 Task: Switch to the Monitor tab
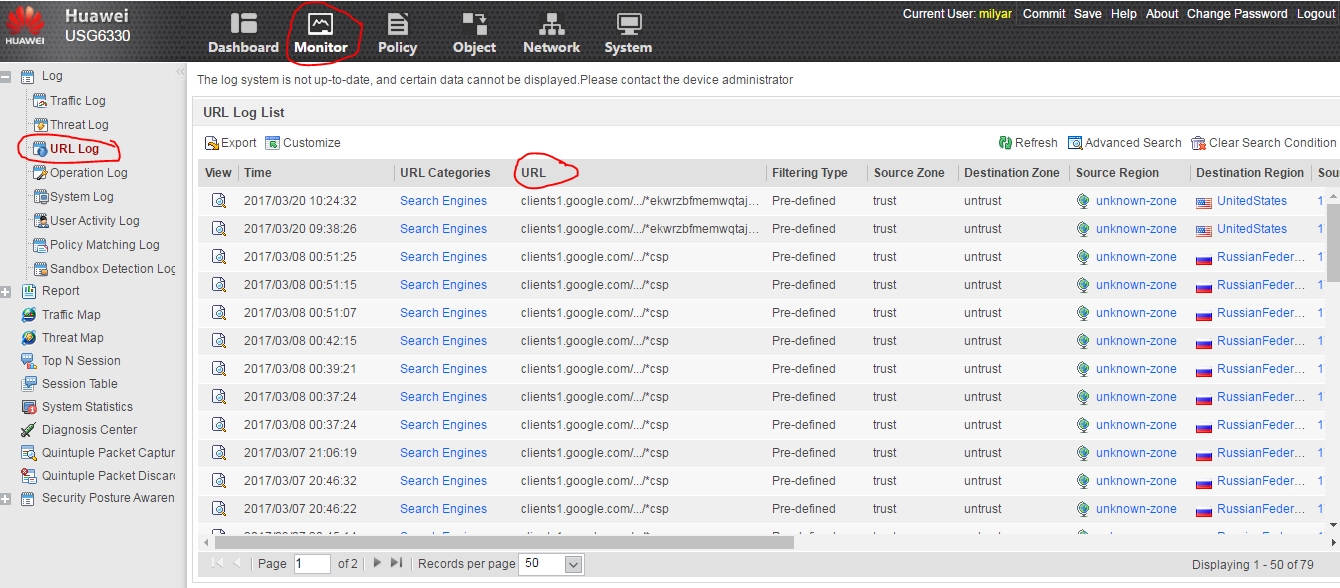(x=321, y=33)
